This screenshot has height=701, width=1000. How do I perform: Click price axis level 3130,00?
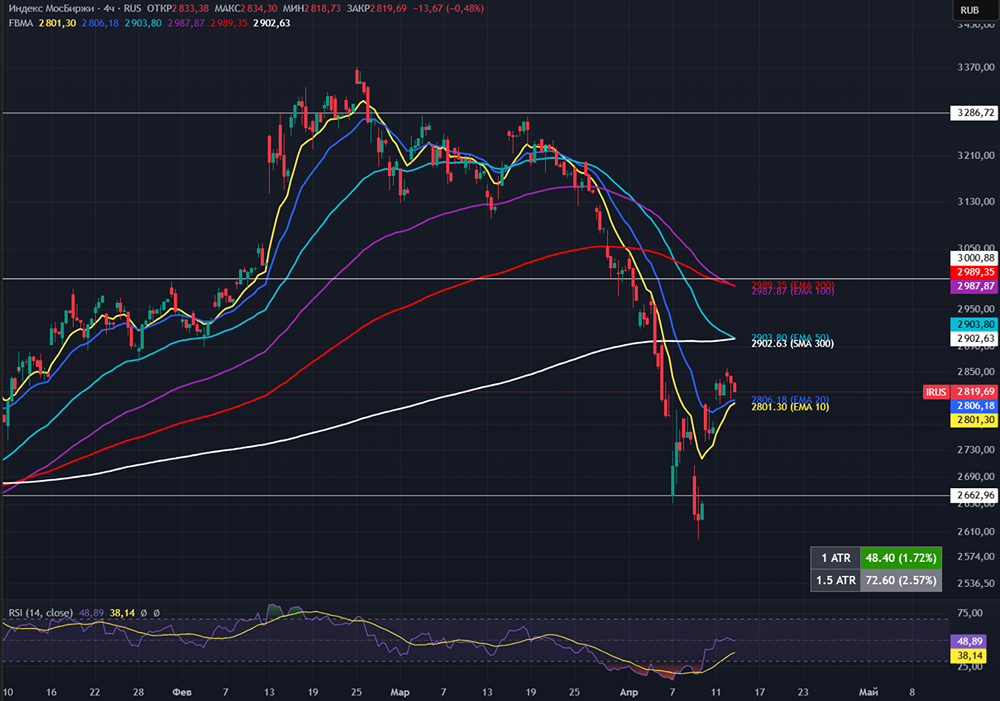click(x=976, y=202)
